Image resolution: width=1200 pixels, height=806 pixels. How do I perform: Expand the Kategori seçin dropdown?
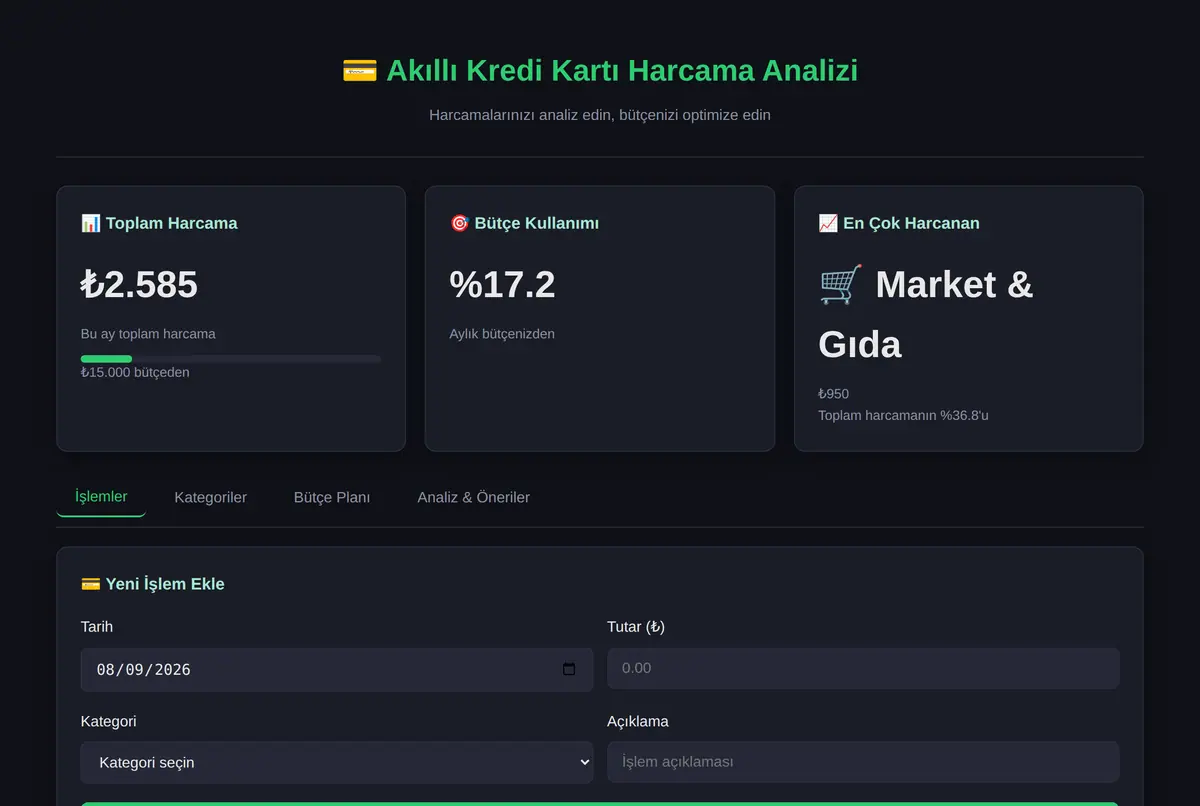(x=337, y=762)
